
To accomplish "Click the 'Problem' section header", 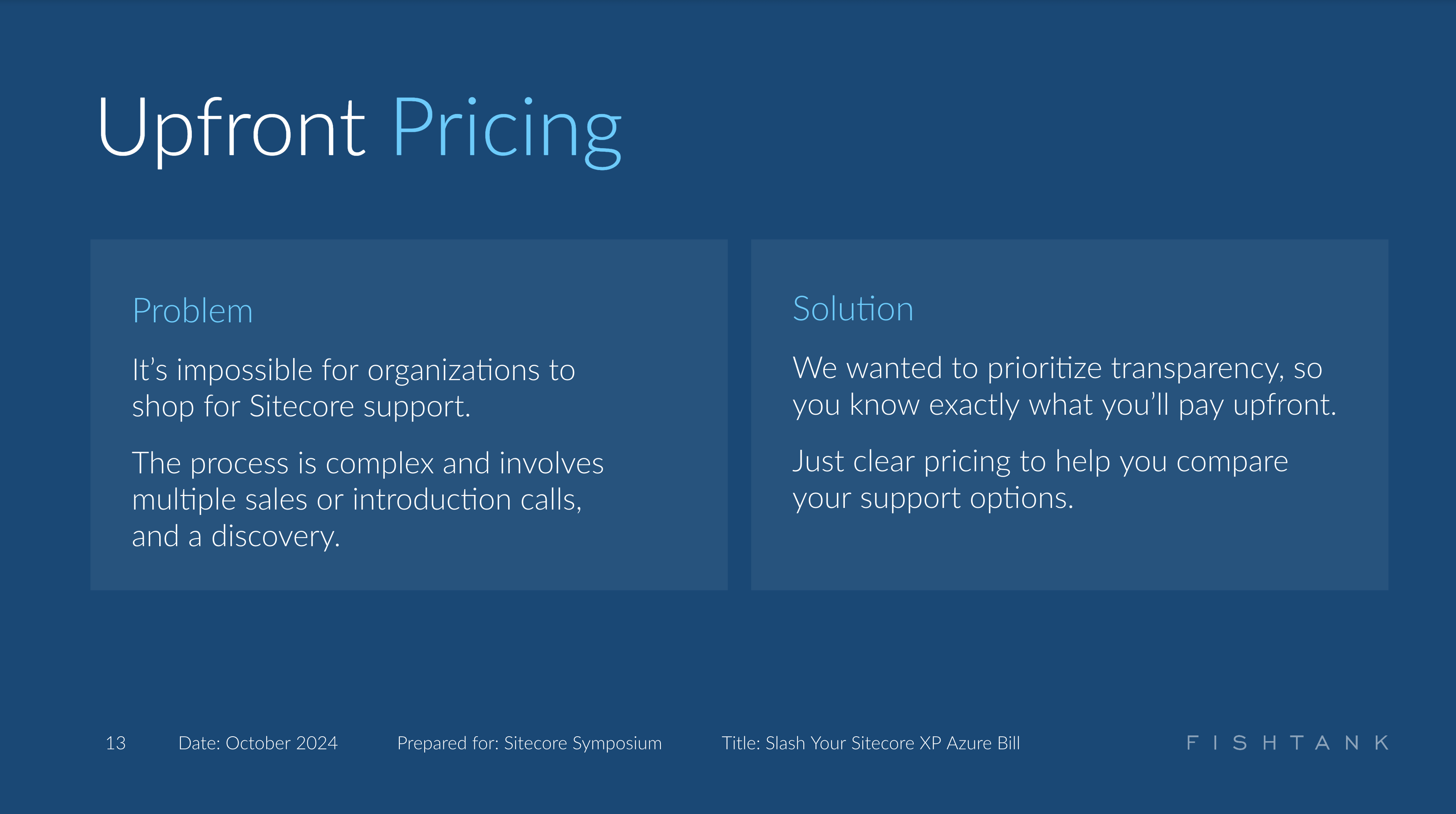I will 193,309.
